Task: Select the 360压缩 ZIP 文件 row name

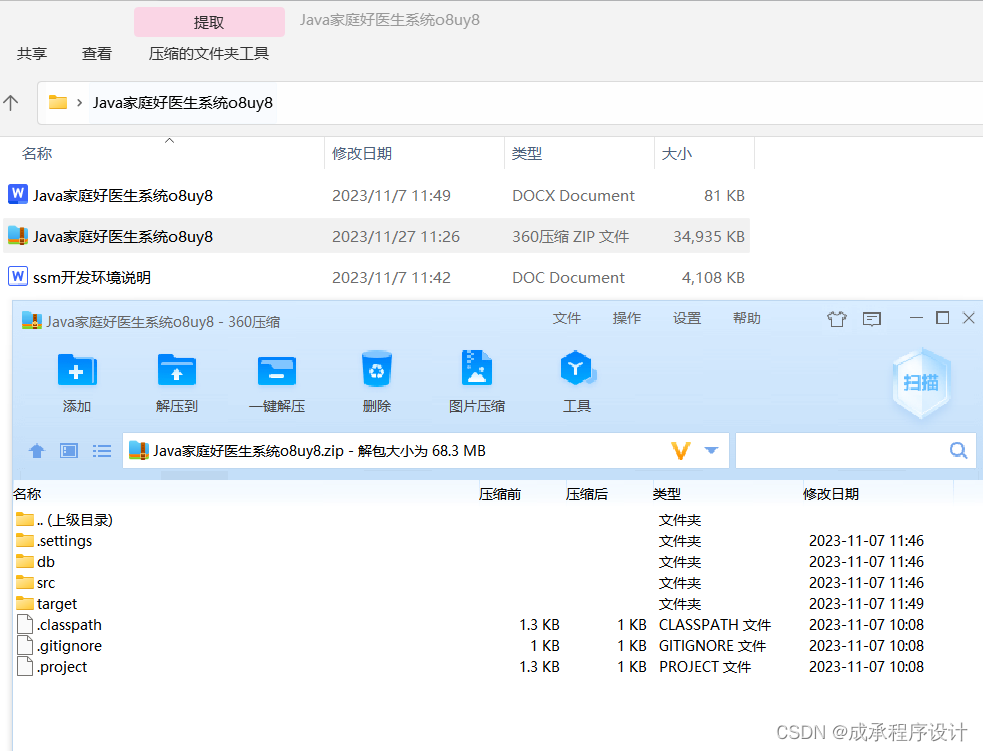Action: point(123,236)
